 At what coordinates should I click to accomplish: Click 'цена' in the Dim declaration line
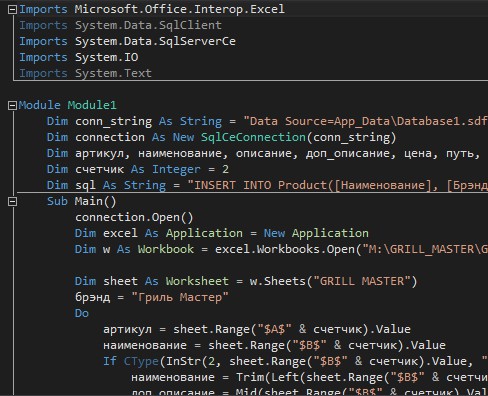[418, 154]
